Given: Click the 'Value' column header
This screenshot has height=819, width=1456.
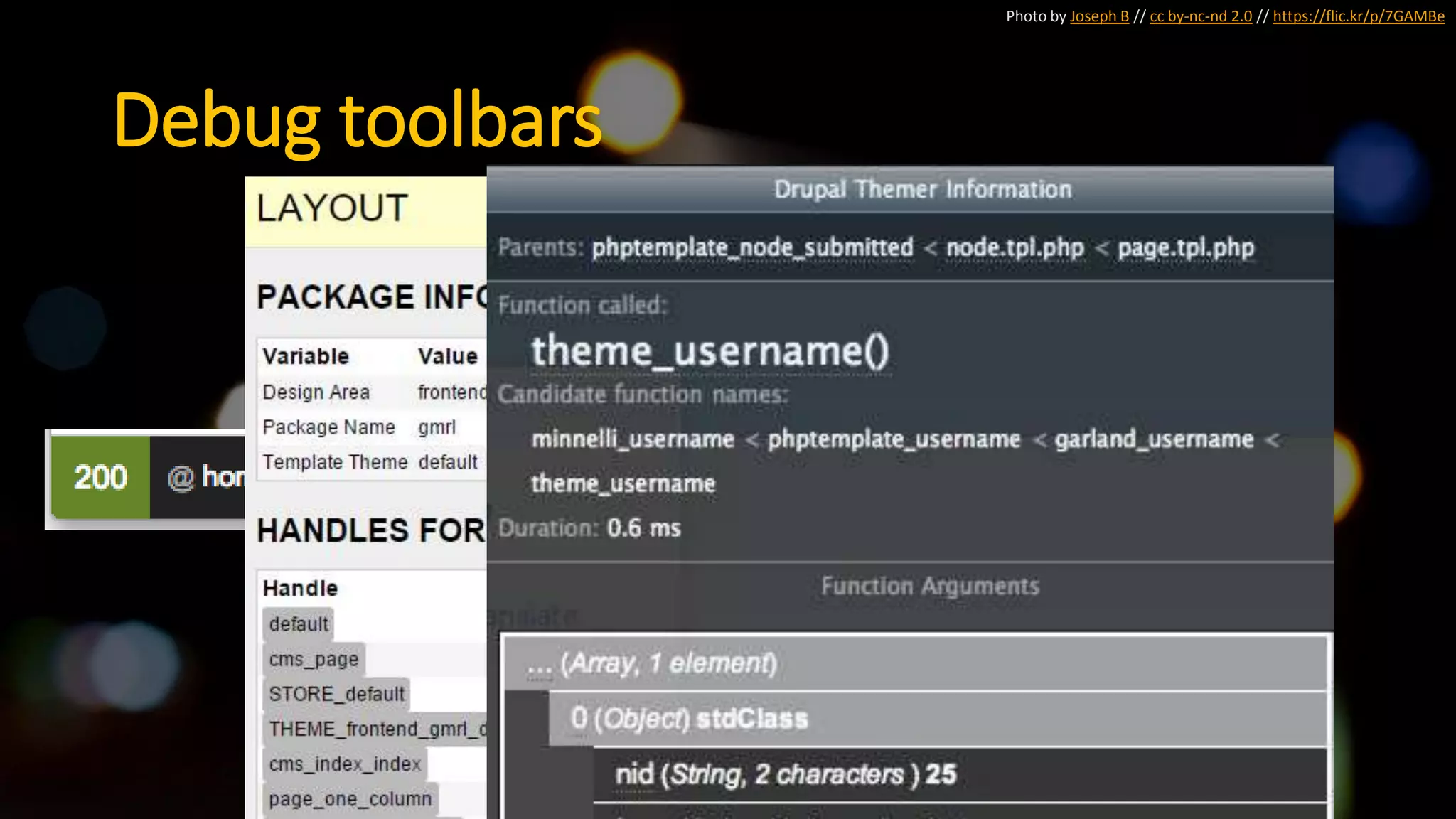Looking at the screenshot, I should (448, 356).
